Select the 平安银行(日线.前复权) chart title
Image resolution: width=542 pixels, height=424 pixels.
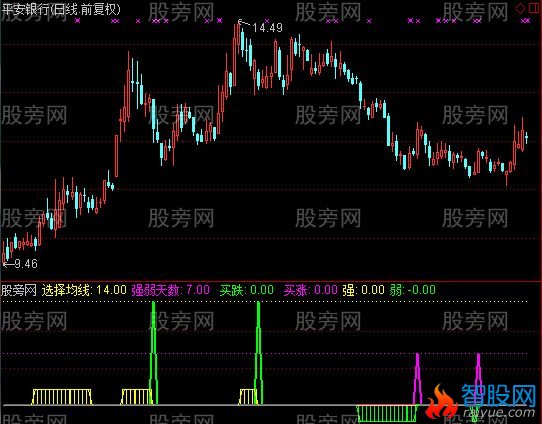tap(61, 9)
